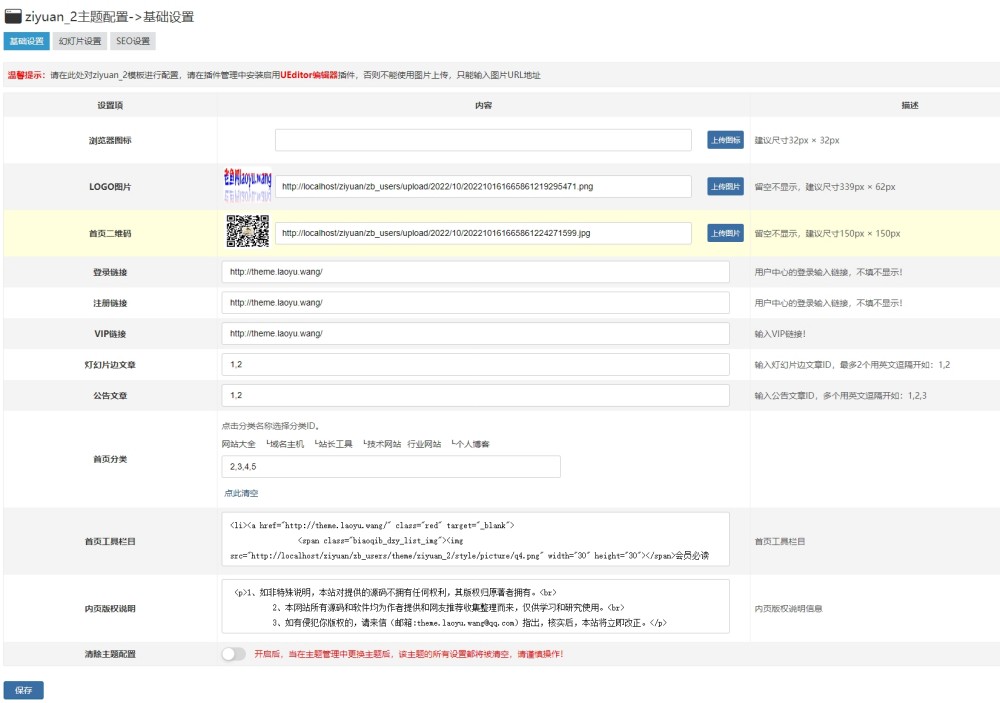Click the 描述 column header

[x=910, y=105]
